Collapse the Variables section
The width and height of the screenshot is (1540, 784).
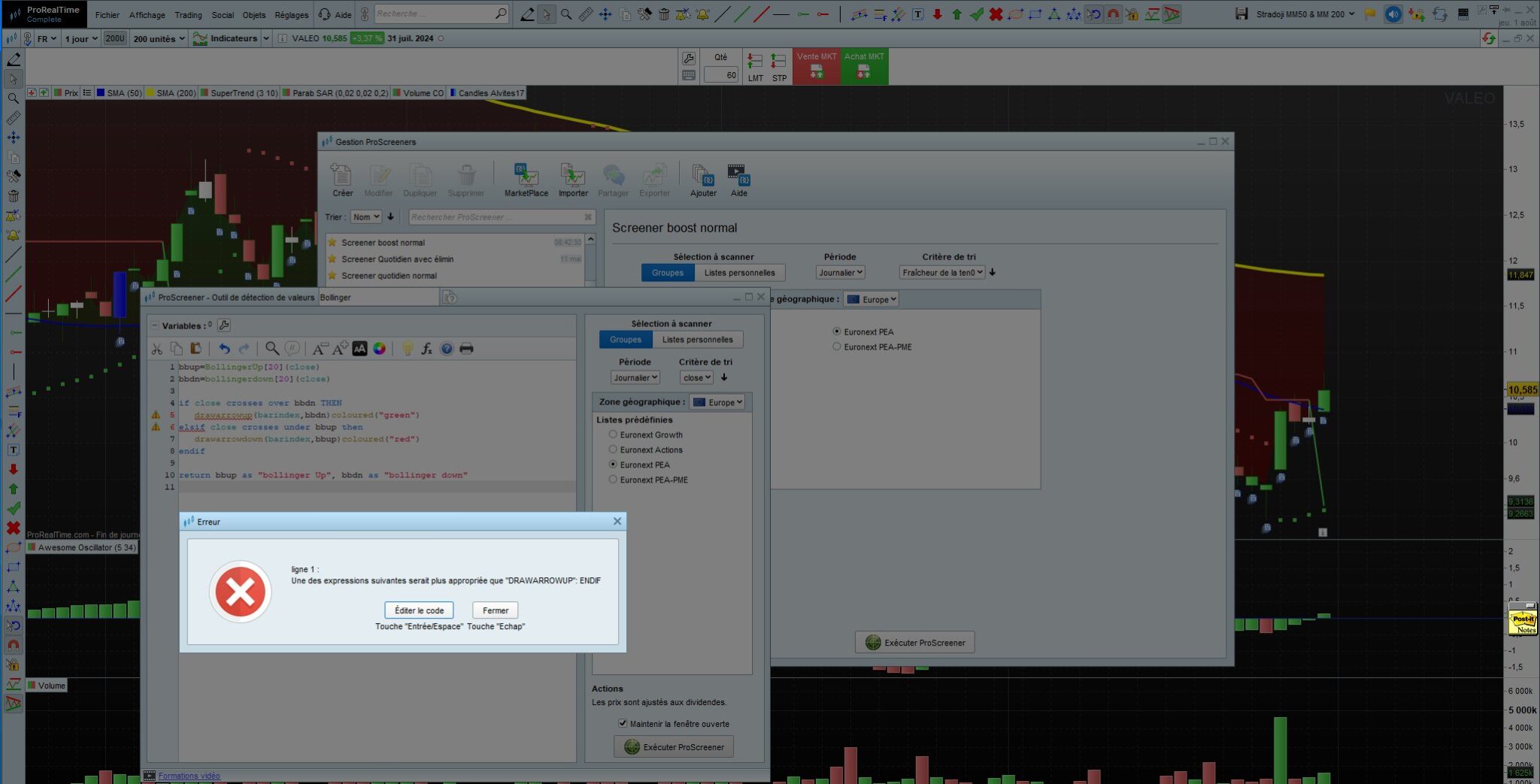point(155,325)
